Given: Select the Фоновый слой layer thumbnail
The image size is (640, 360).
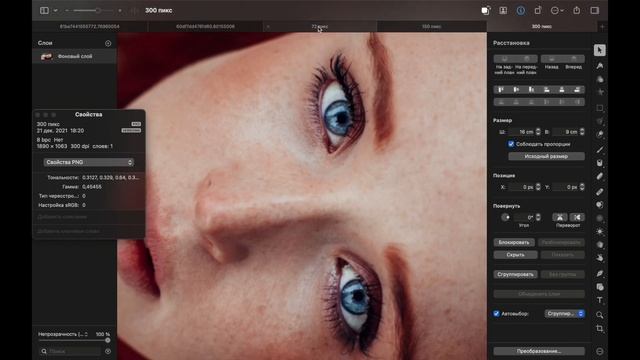Looking at the screenshot, I should tap(47, 56).
